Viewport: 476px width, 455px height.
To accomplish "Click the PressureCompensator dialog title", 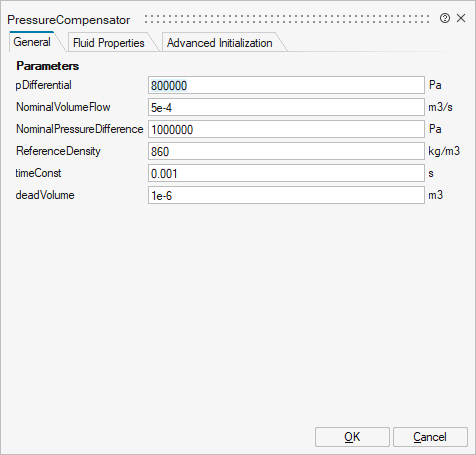I will 69,20.
